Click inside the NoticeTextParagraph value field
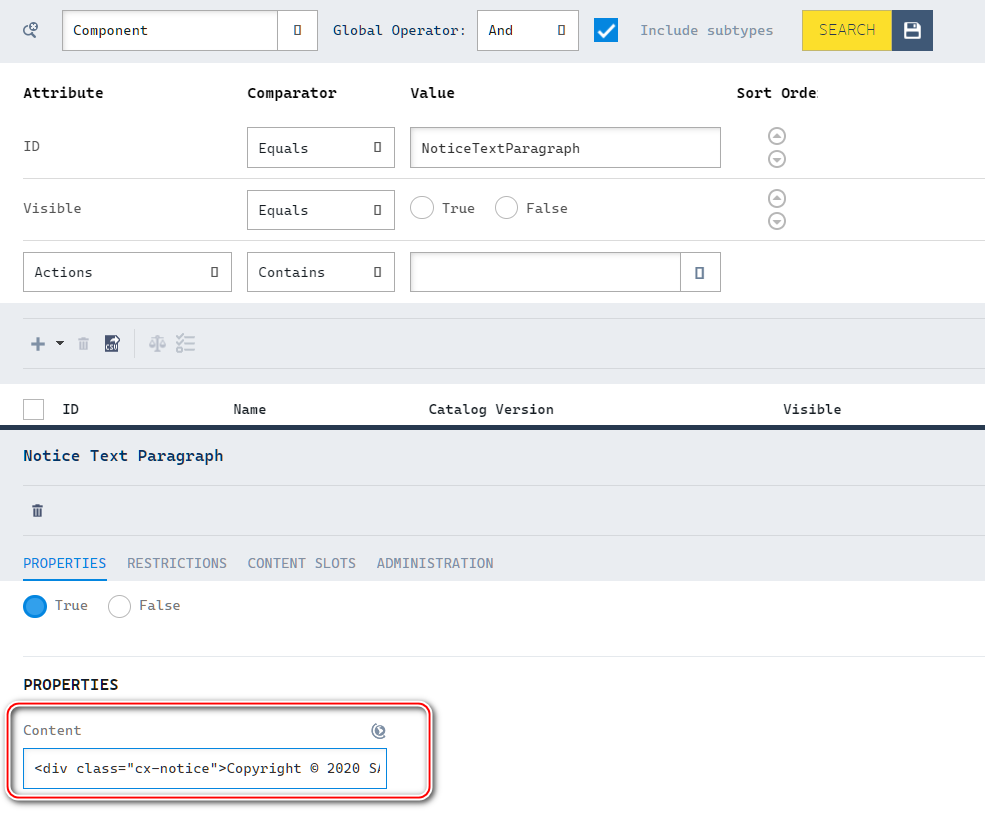This screenshot has height=820, width=985. pos(564,146)
